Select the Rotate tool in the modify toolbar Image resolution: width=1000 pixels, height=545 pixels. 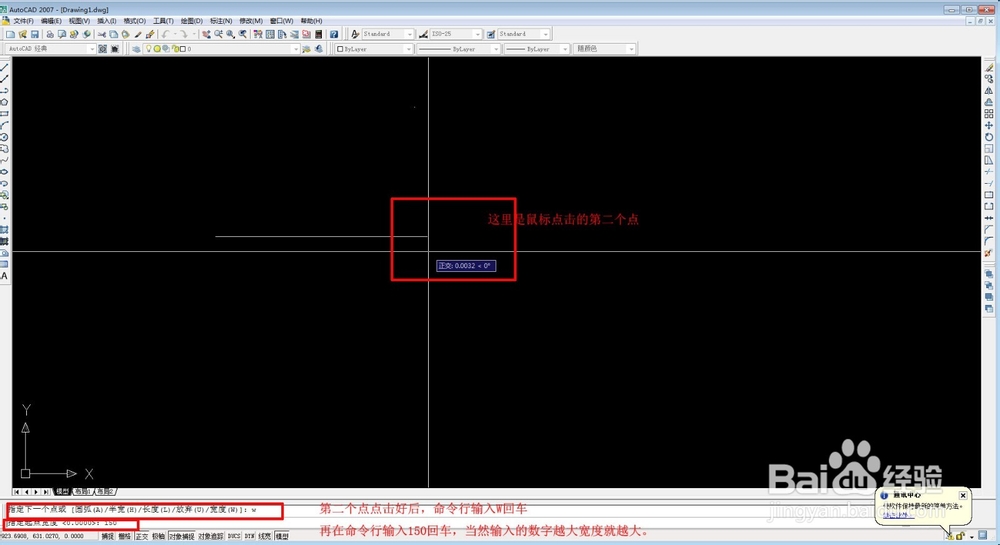pyautogui.click(x=989, y=136)
